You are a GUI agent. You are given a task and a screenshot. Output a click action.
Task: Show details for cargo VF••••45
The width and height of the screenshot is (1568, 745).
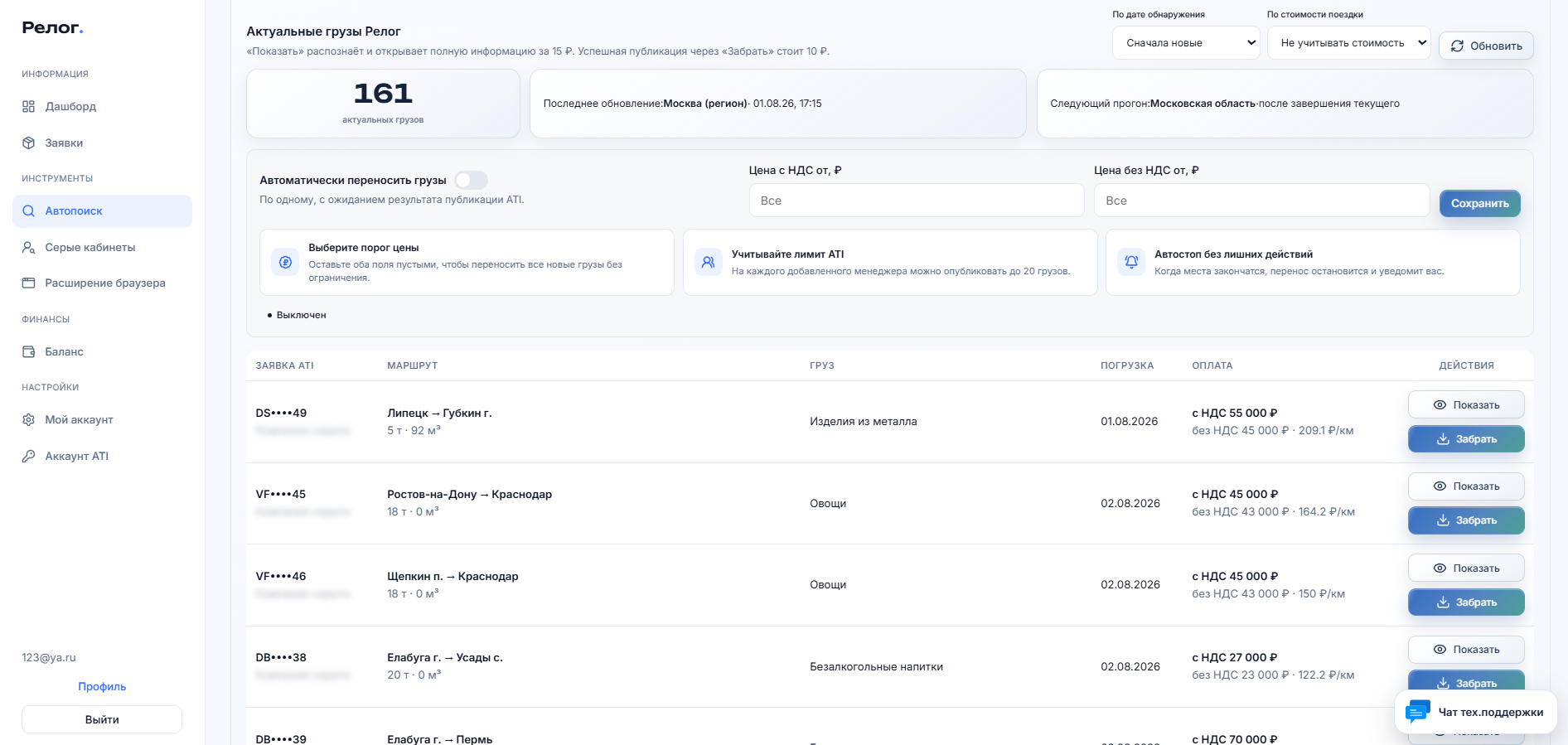point(1466,486)
